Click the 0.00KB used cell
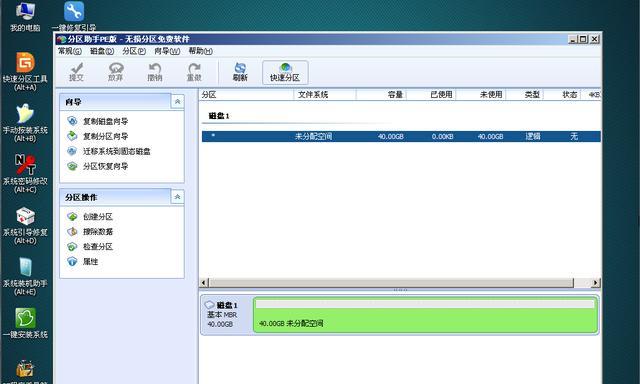The width and height of the screenshot is (640, 384). [442, 136]
